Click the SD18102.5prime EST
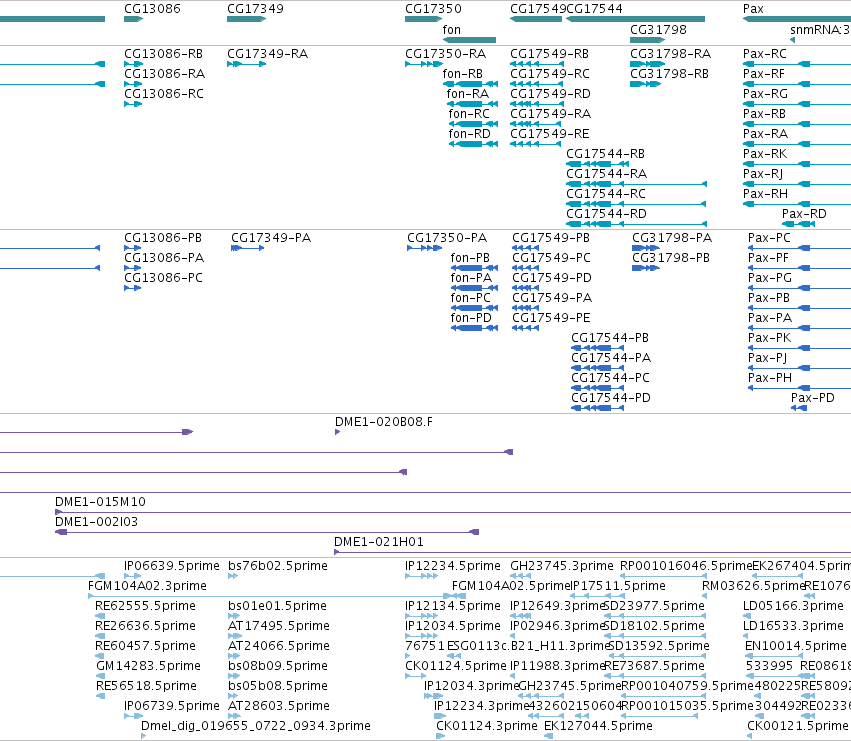851x741 pixels. coord(656,636)
